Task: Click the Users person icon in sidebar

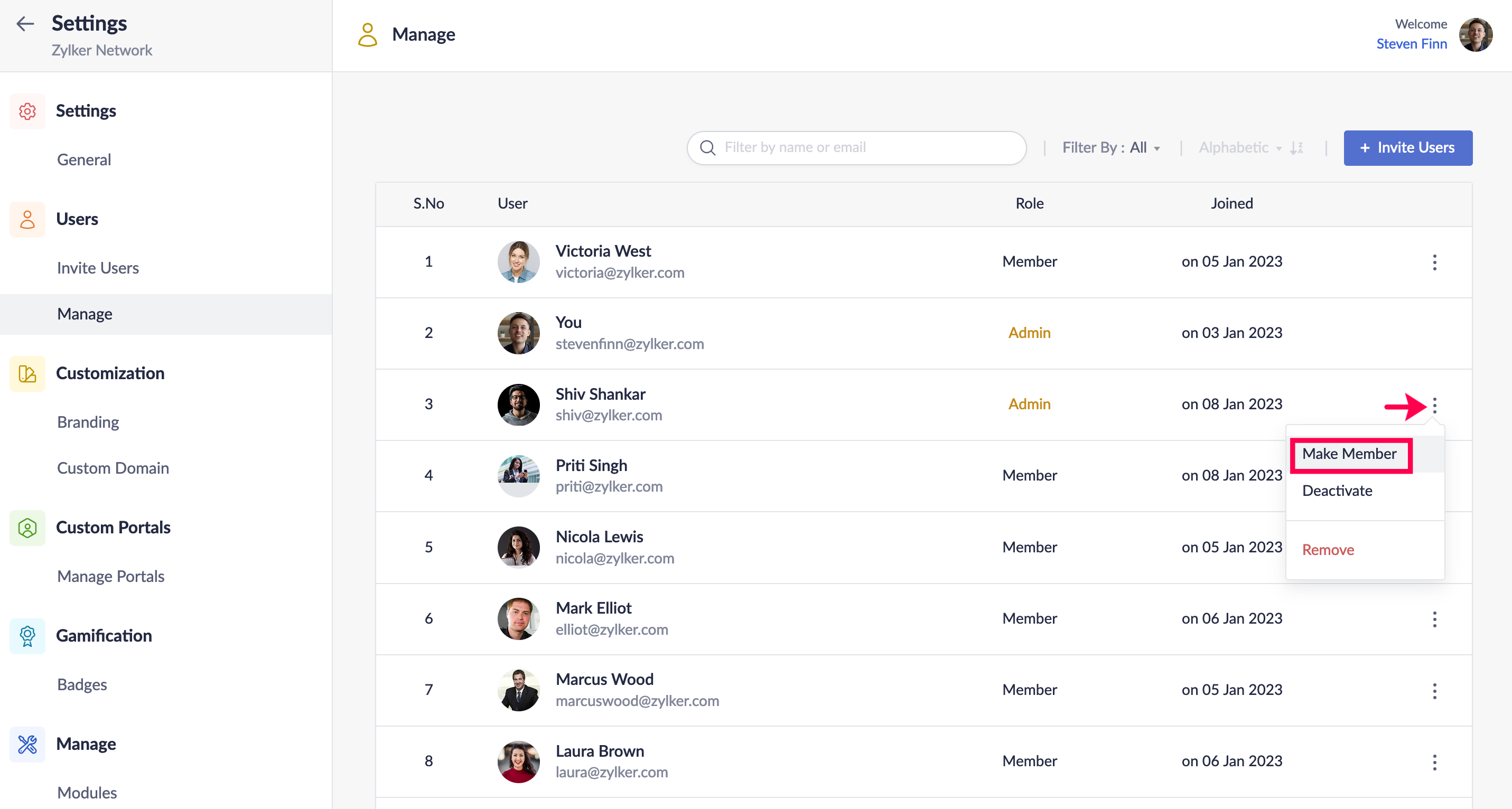Action: pyautogui.click(x=27, y=219)
